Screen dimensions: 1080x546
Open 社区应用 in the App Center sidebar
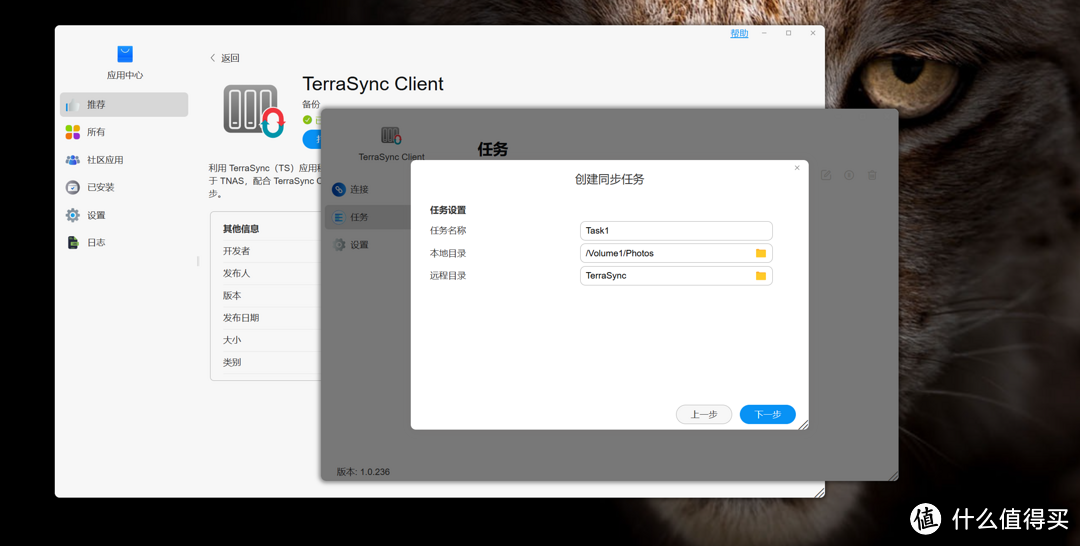coord(124,160)
